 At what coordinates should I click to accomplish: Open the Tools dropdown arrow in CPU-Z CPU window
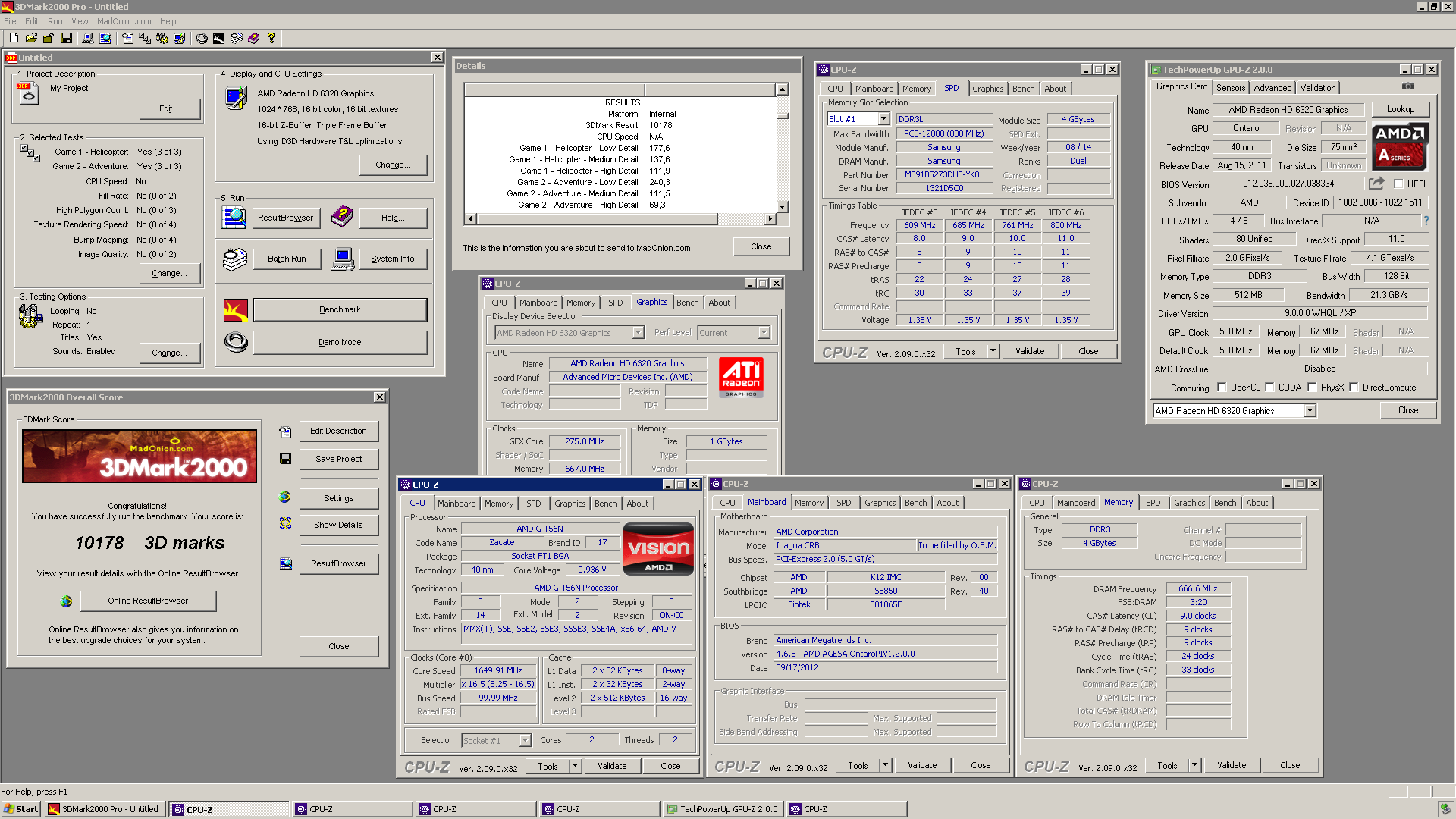coord(575,766)
